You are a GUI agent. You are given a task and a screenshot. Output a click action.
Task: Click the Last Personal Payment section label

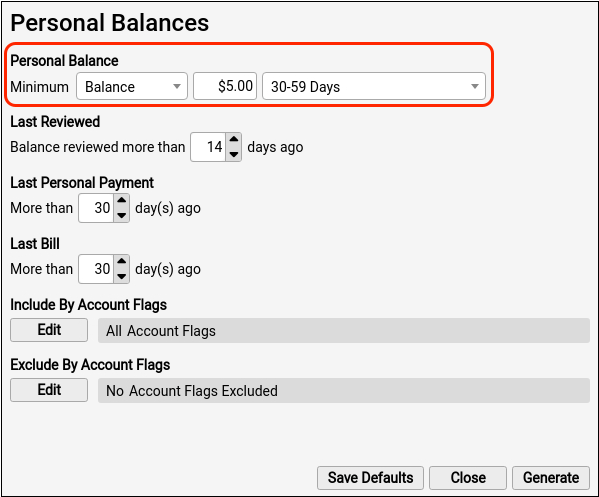(82, 183)
